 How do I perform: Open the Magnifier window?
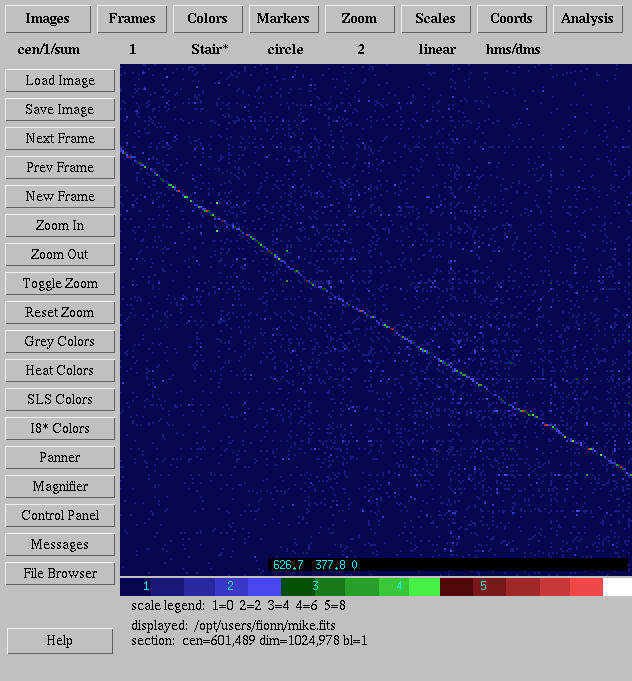coord(60,486)
